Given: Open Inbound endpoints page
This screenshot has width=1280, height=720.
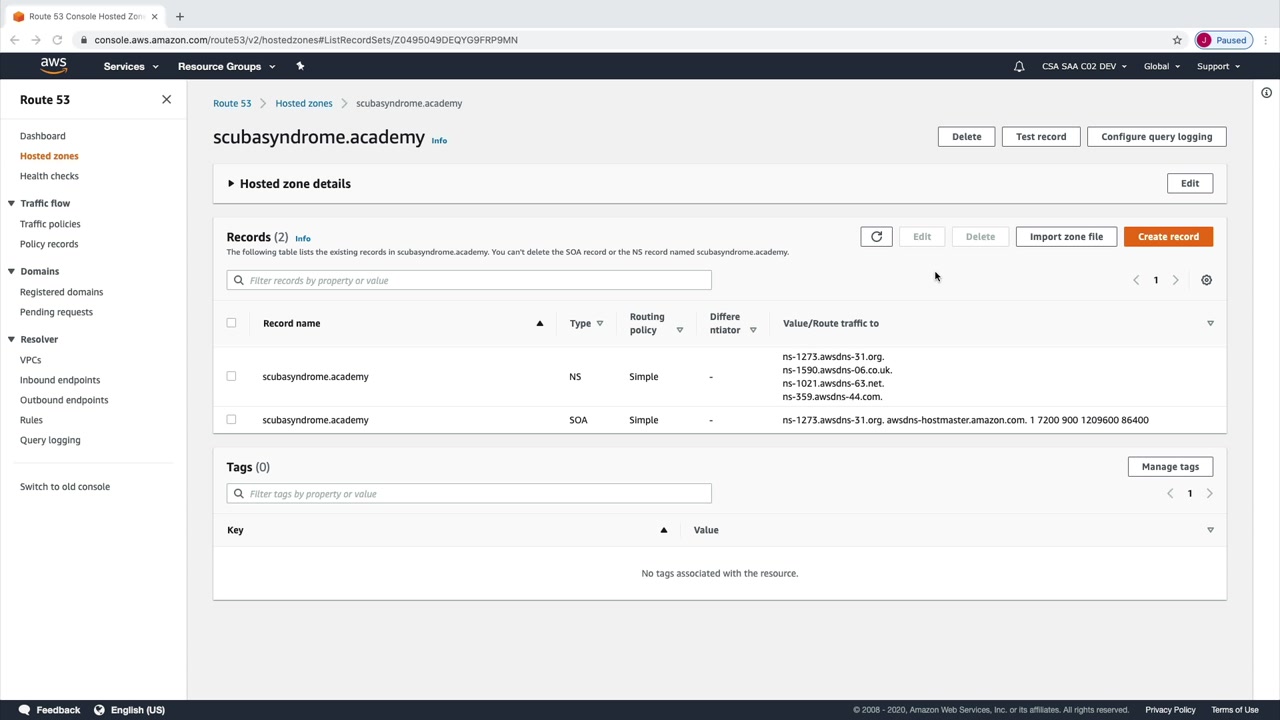Looking at the screenshot, I should tap(60, 380).
